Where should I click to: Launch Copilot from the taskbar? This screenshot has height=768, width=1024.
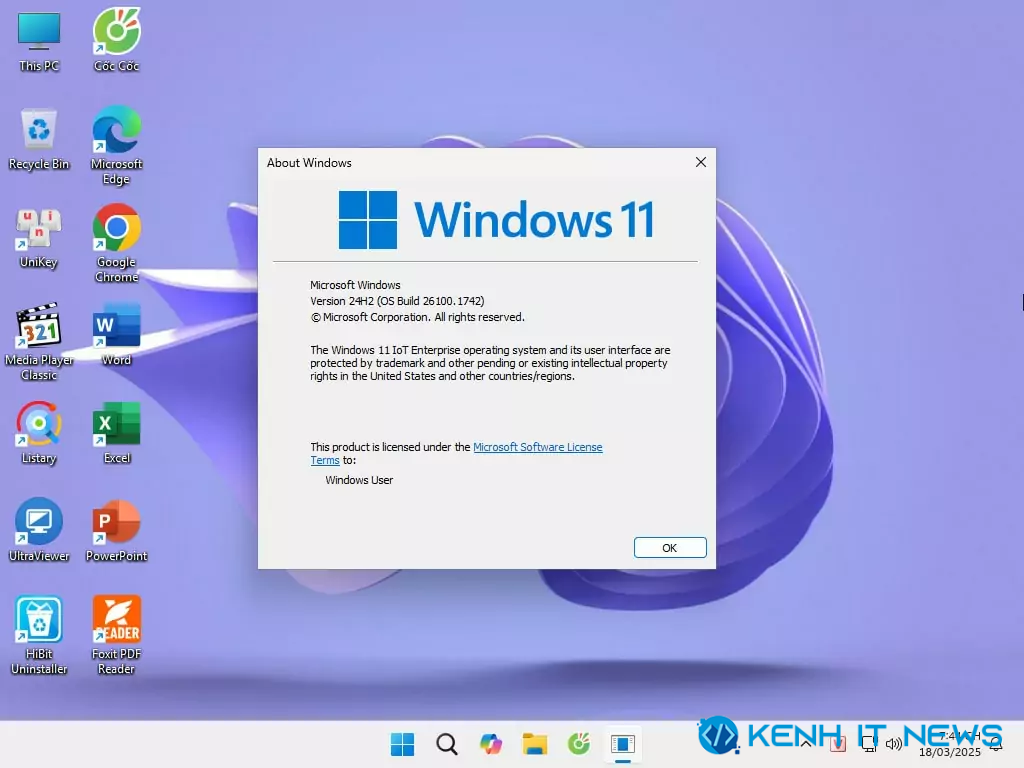click(490, 744)
